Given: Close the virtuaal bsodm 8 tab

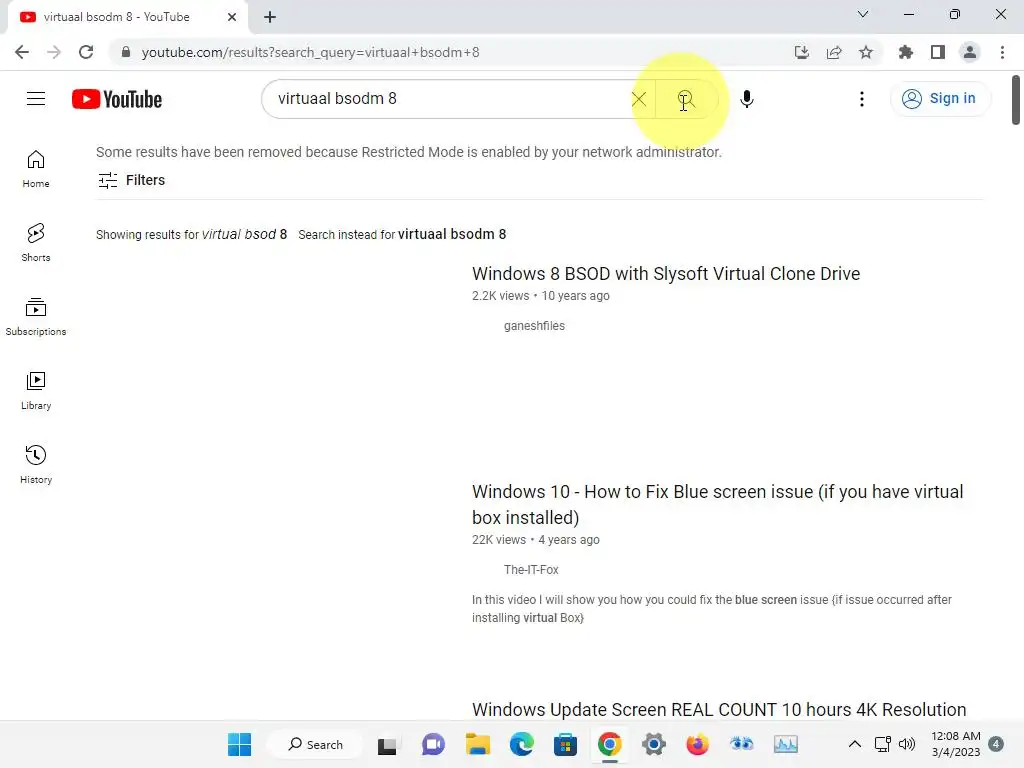Looking at the screenshot, I should pos(232,17).
